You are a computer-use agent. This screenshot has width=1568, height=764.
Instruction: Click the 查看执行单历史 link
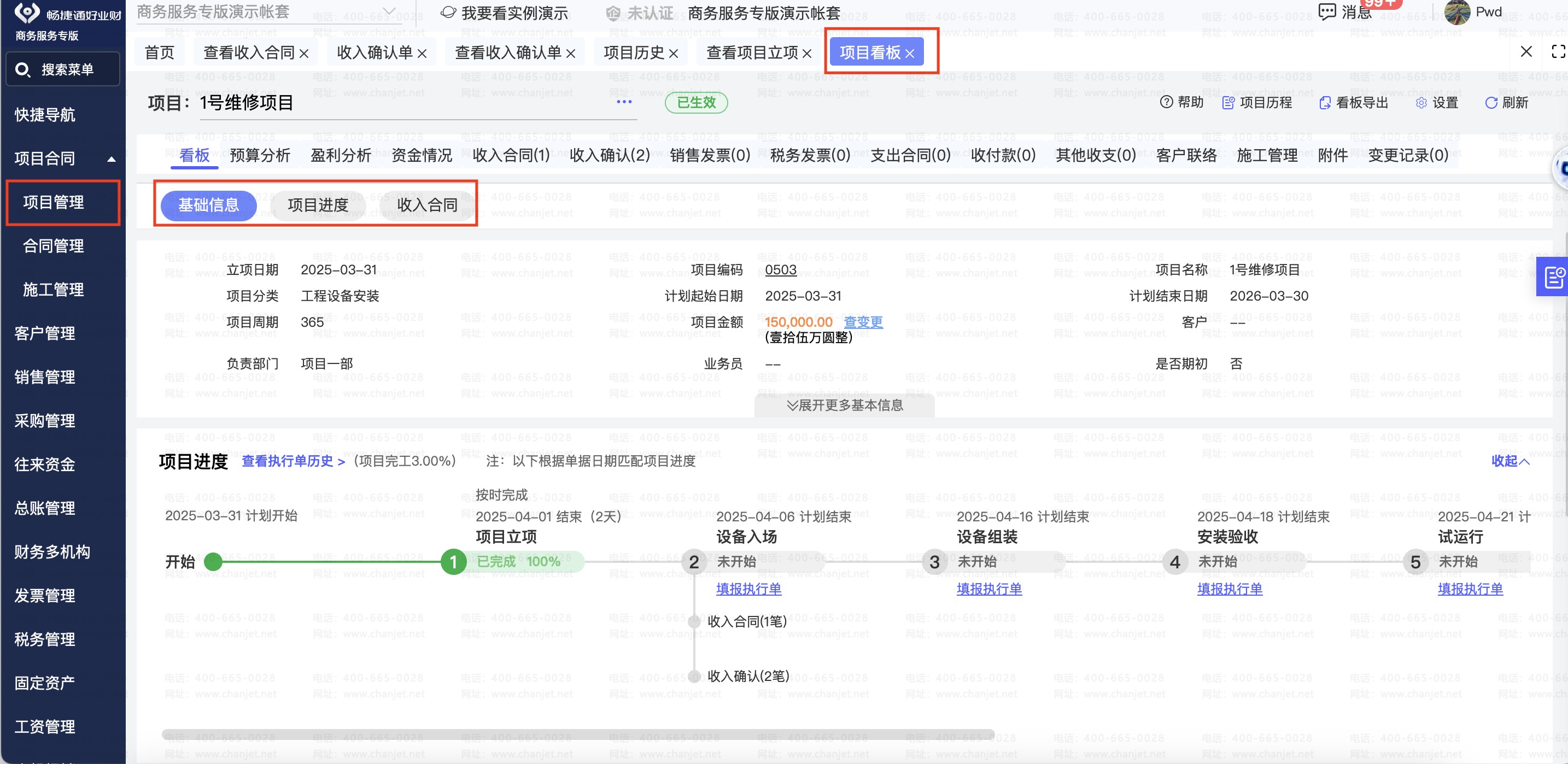(293, 461)
